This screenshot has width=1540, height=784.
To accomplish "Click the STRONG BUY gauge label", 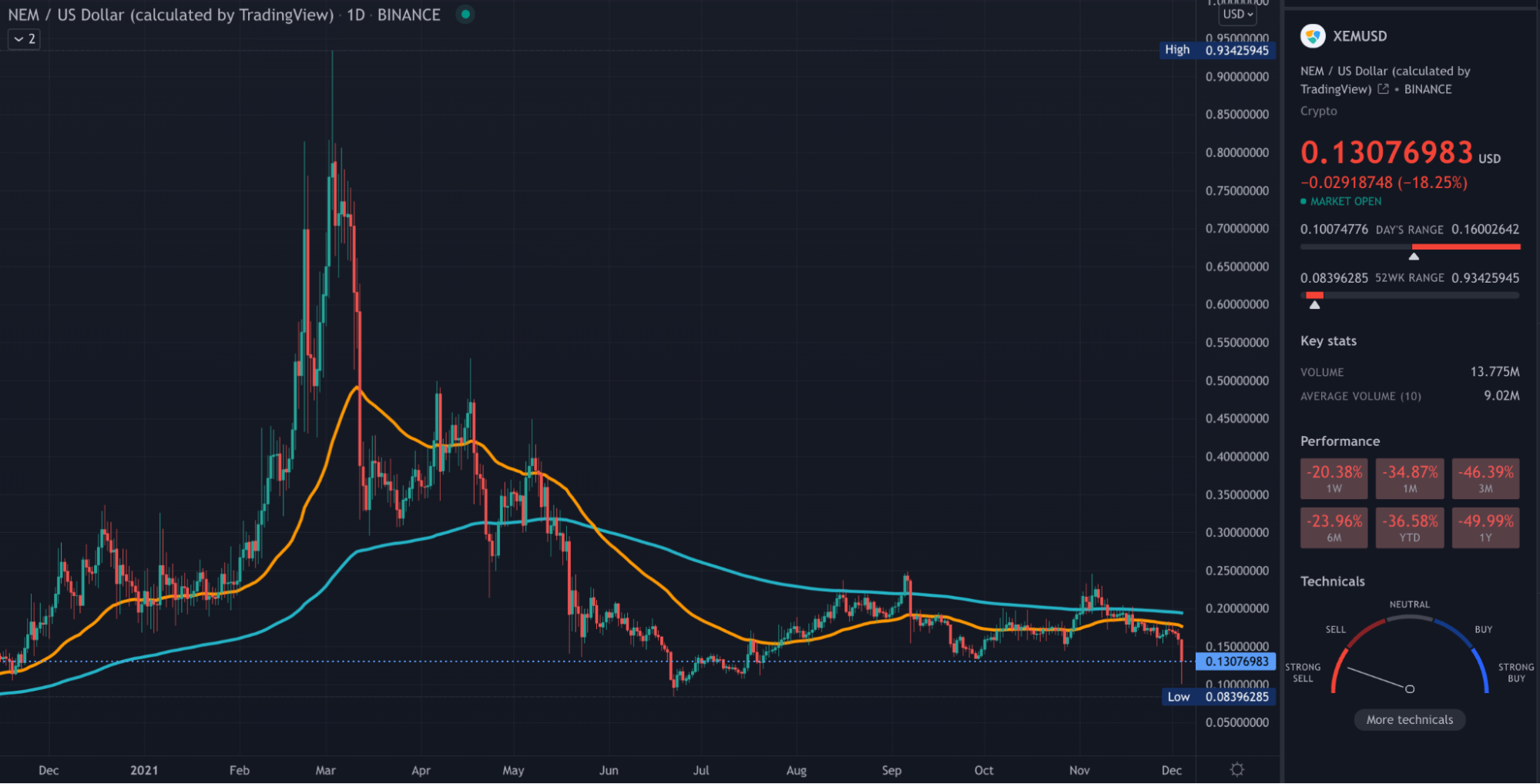I will (1516, 672).
